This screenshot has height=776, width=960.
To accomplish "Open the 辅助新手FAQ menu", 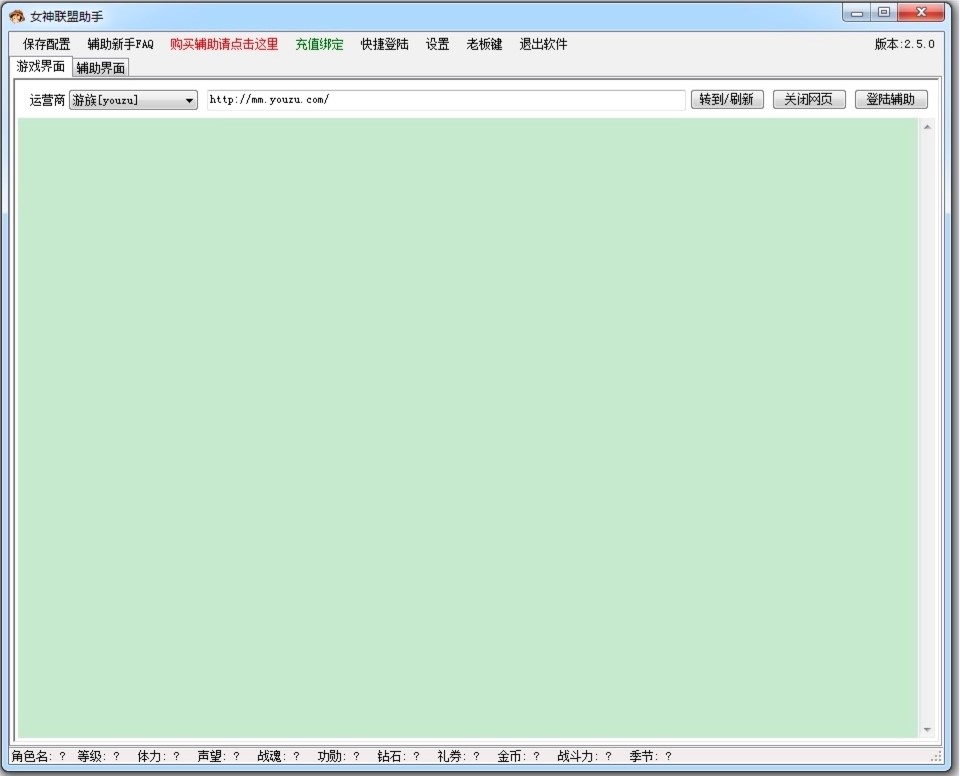I will pos(121,44).
